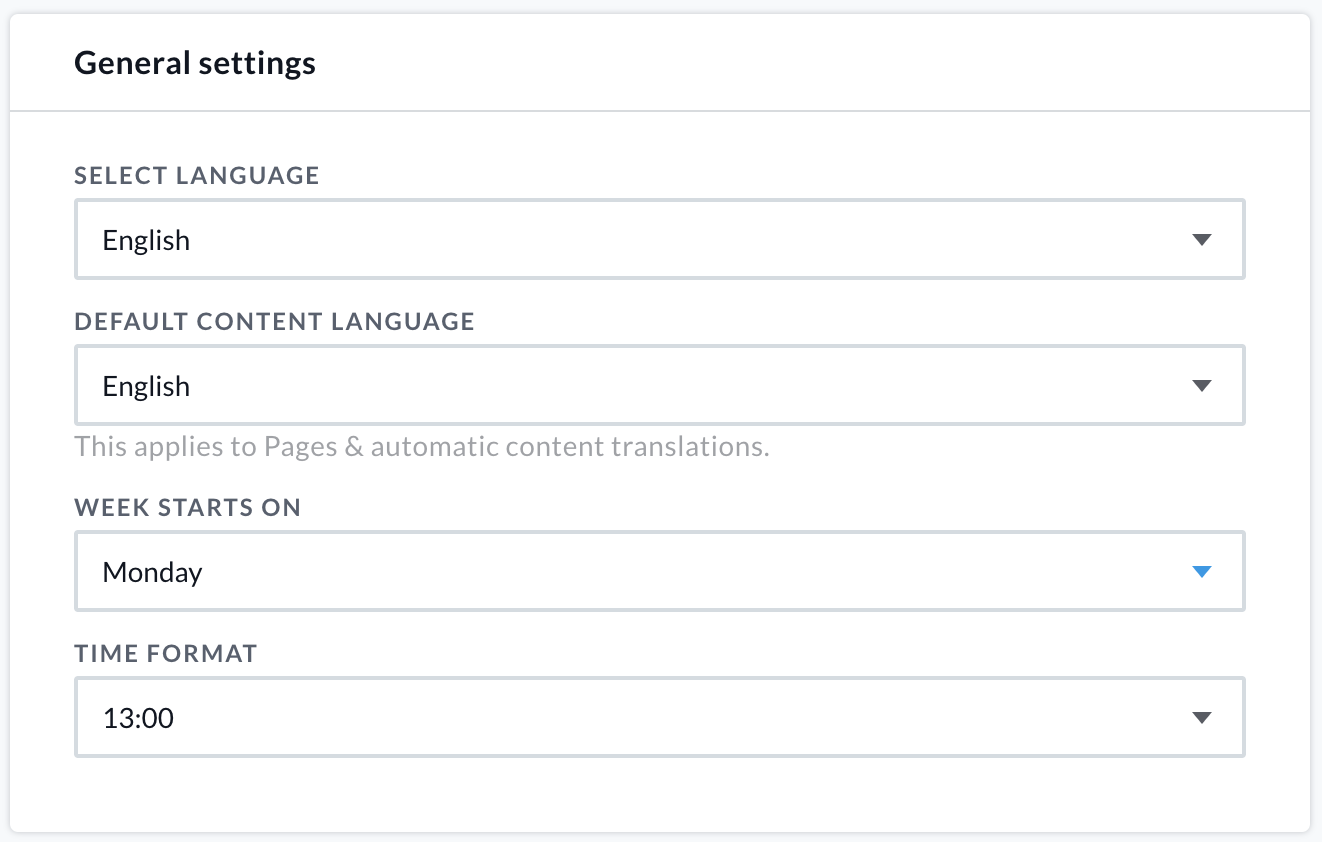This screenshot has height=842, width=1322.
Task: Click the WEEK STARTS ON field label
Action: coord(187,508)
